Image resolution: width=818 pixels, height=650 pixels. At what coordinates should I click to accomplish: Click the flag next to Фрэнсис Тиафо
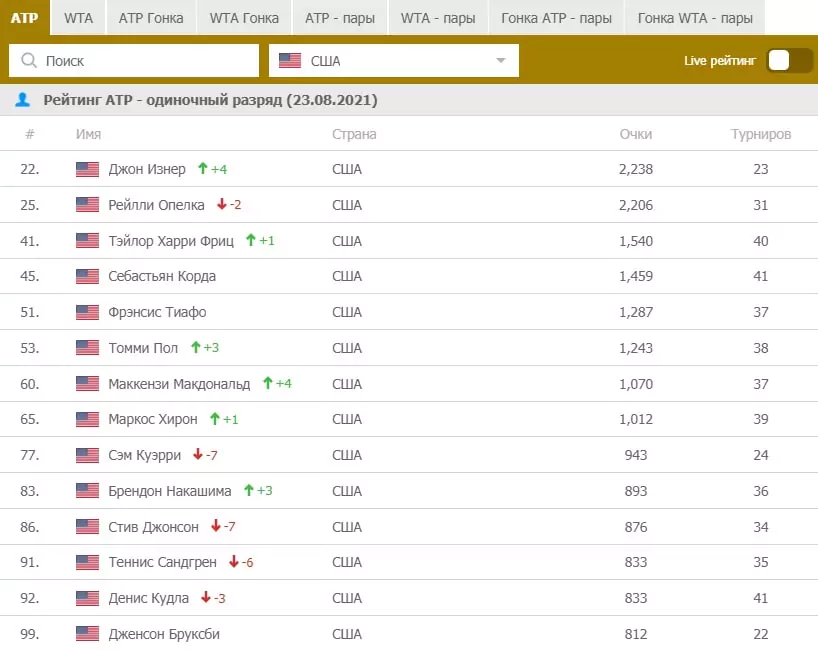[x=87, y=312]
